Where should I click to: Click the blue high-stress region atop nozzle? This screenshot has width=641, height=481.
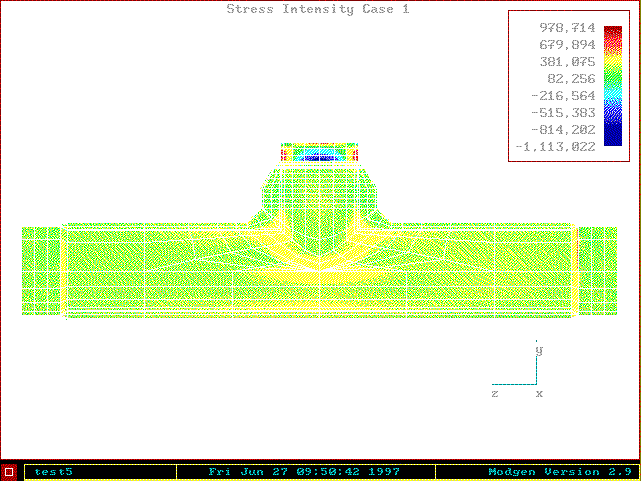tap(320, 158)
